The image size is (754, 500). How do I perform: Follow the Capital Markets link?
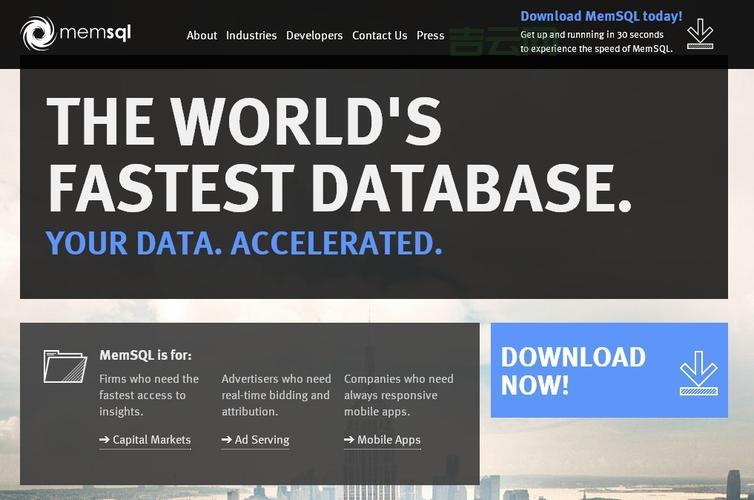click(145, 440)
